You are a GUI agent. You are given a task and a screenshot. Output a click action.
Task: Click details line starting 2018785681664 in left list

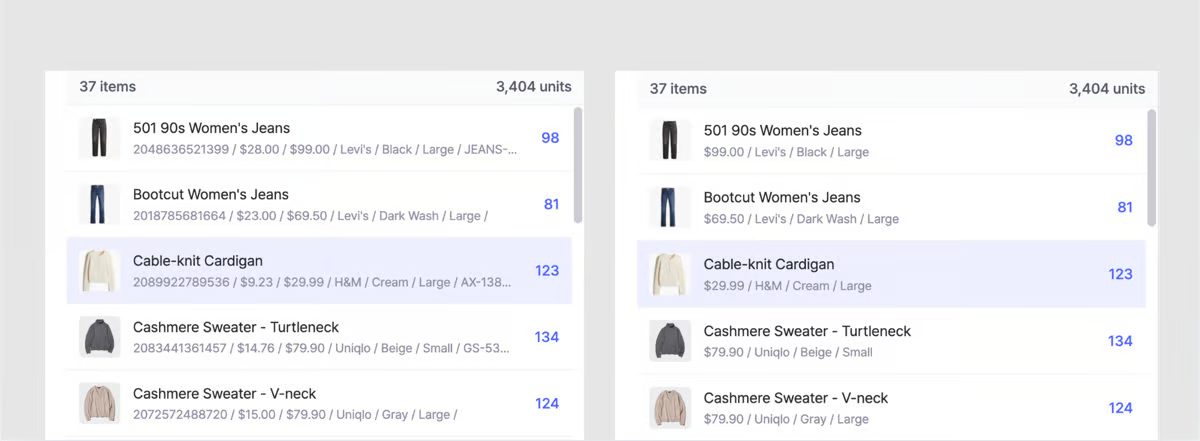point(310,216)
